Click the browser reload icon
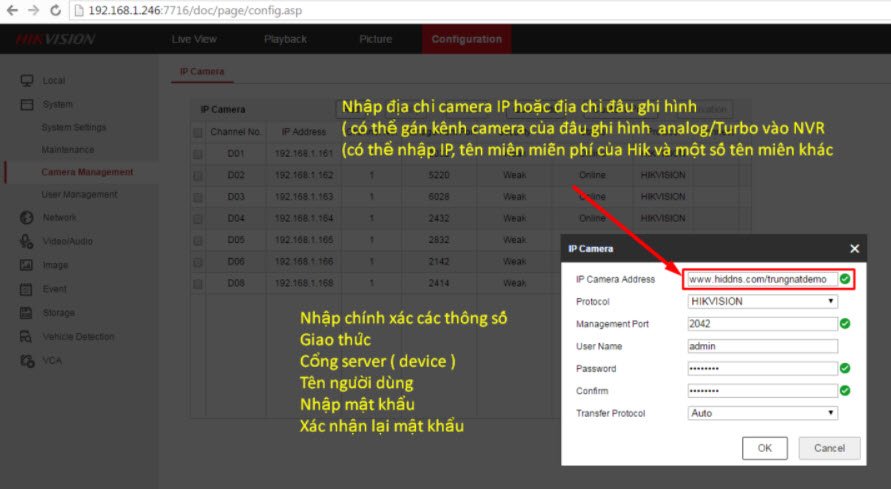Image resolution: width=891 pixels, height=489 pixels. [x=56, y=10]
